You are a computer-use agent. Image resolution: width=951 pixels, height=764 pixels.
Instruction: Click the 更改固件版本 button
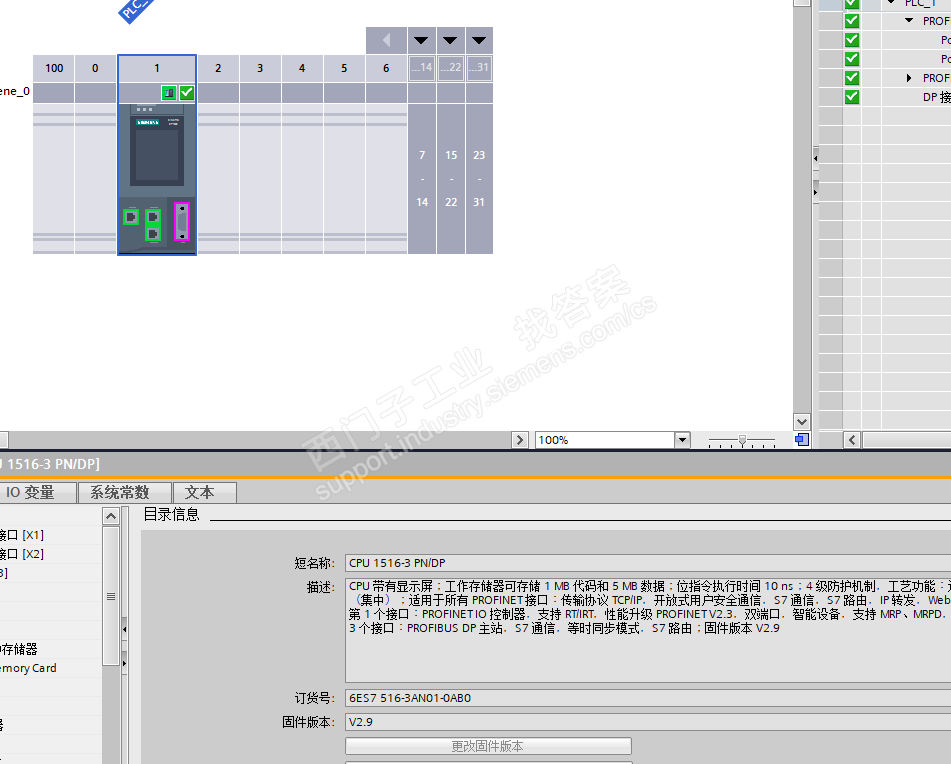click(x=488, y=746)
